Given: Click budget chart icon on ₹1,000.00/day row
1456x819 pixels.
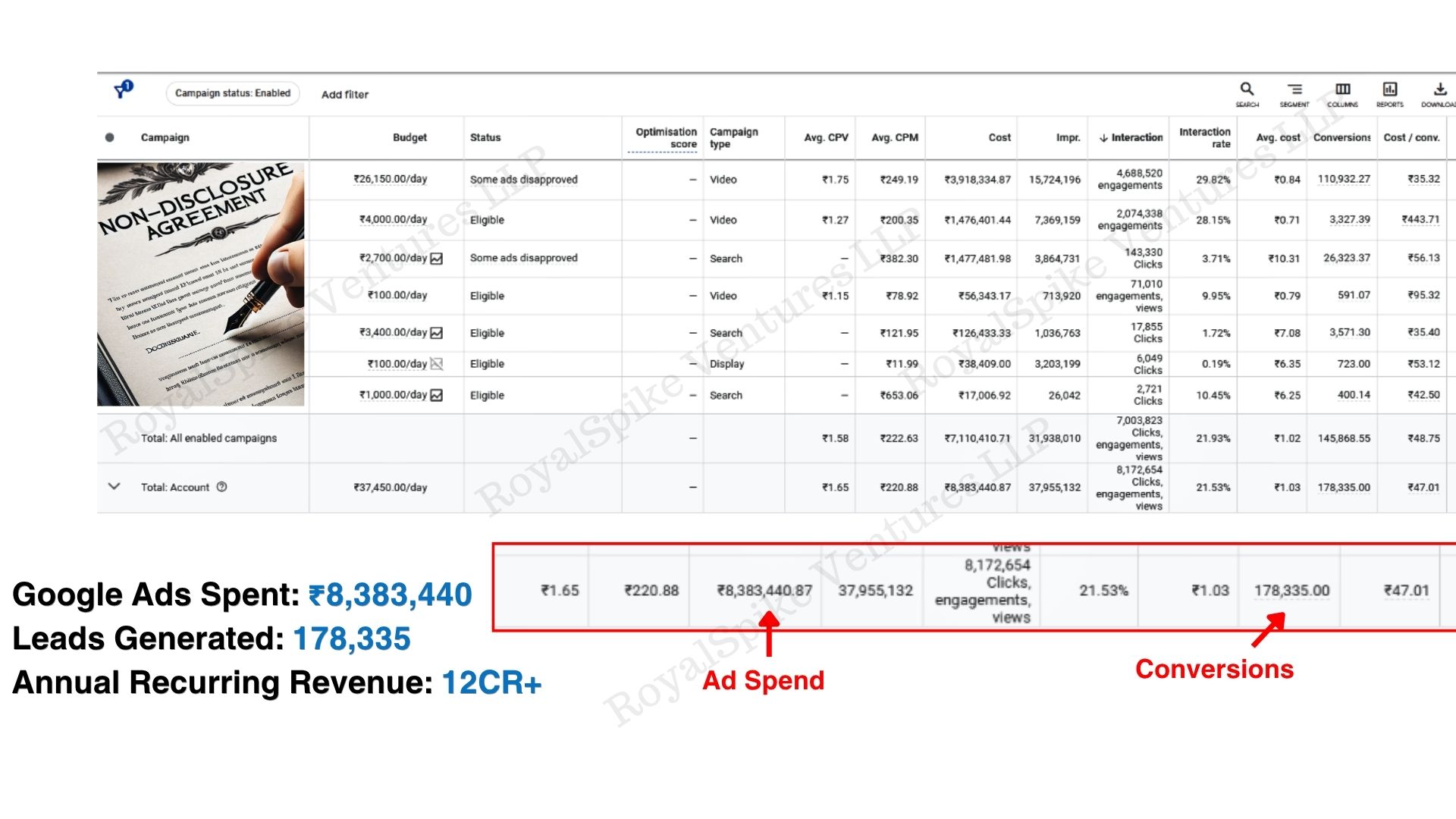Looking at the screenshot, I should point(437,395).
